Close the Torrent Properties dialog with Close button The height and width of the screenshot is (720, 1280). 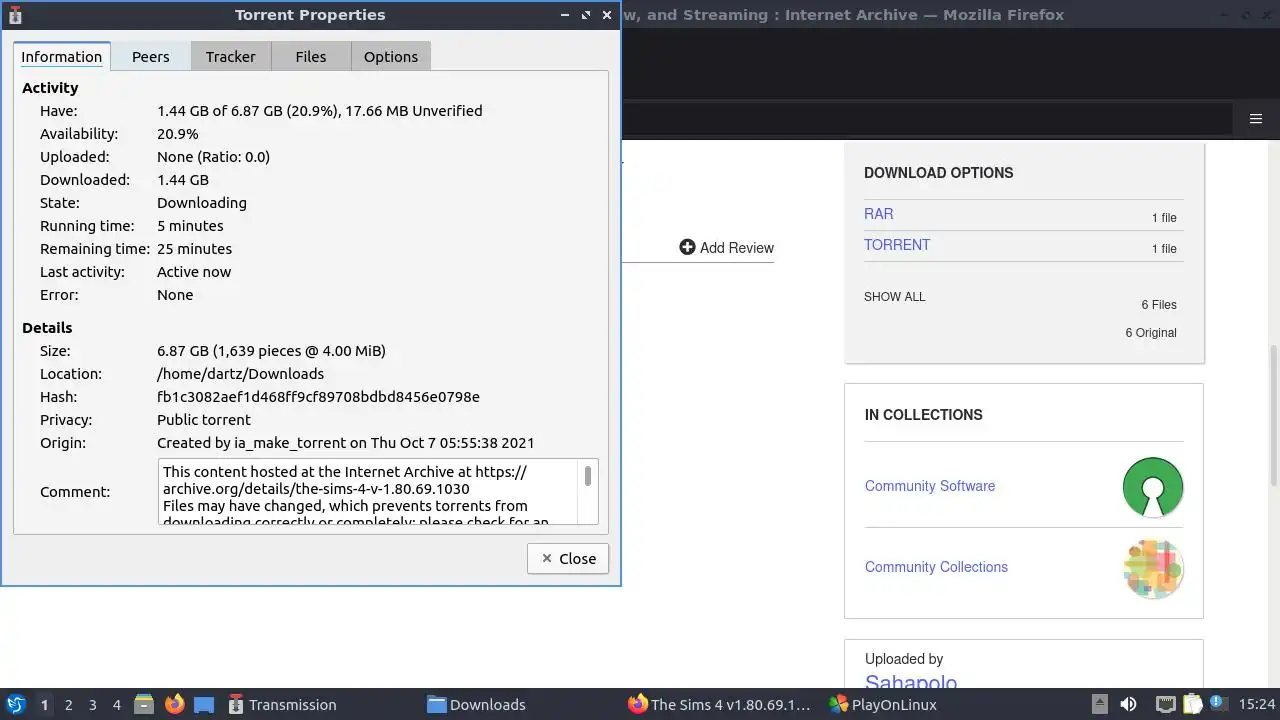pyautogui.click(x=568, y=558)
